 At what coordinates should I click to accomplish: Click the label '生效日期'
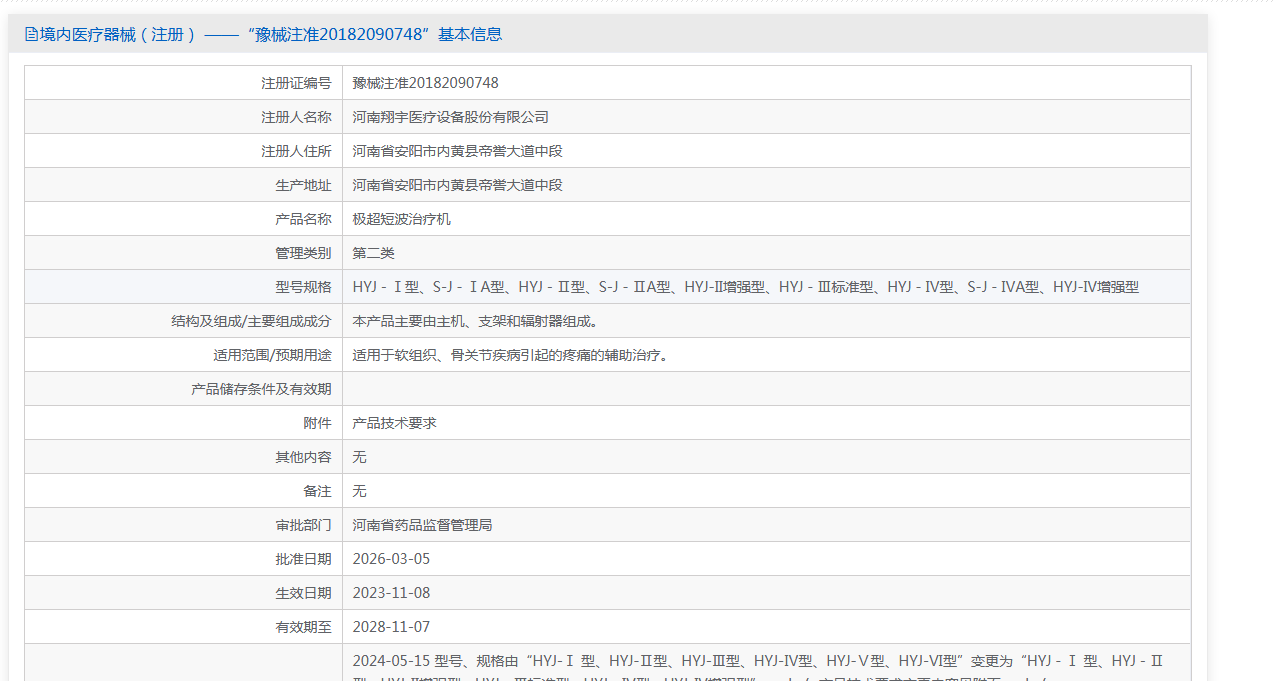303,593
